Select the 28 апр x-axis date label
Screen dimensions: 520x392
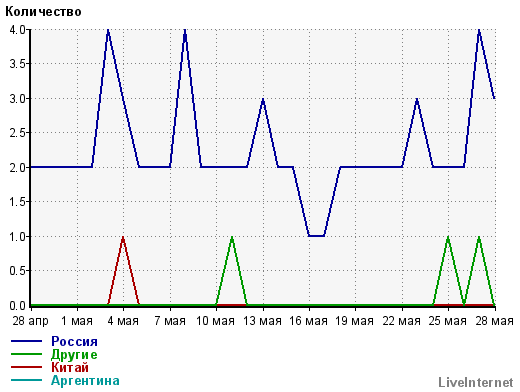click(x=30, y=321)
